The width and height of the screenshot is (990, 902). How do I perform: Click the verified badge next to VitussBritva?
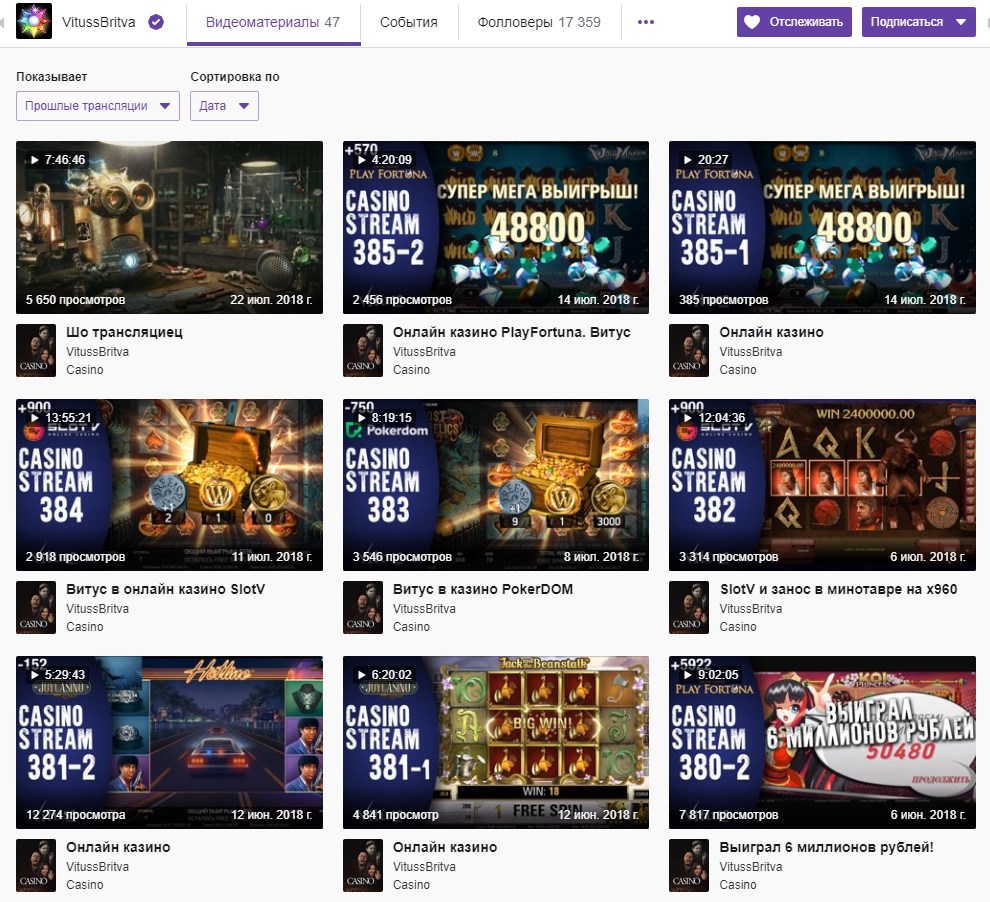click(x=156, y=22)
